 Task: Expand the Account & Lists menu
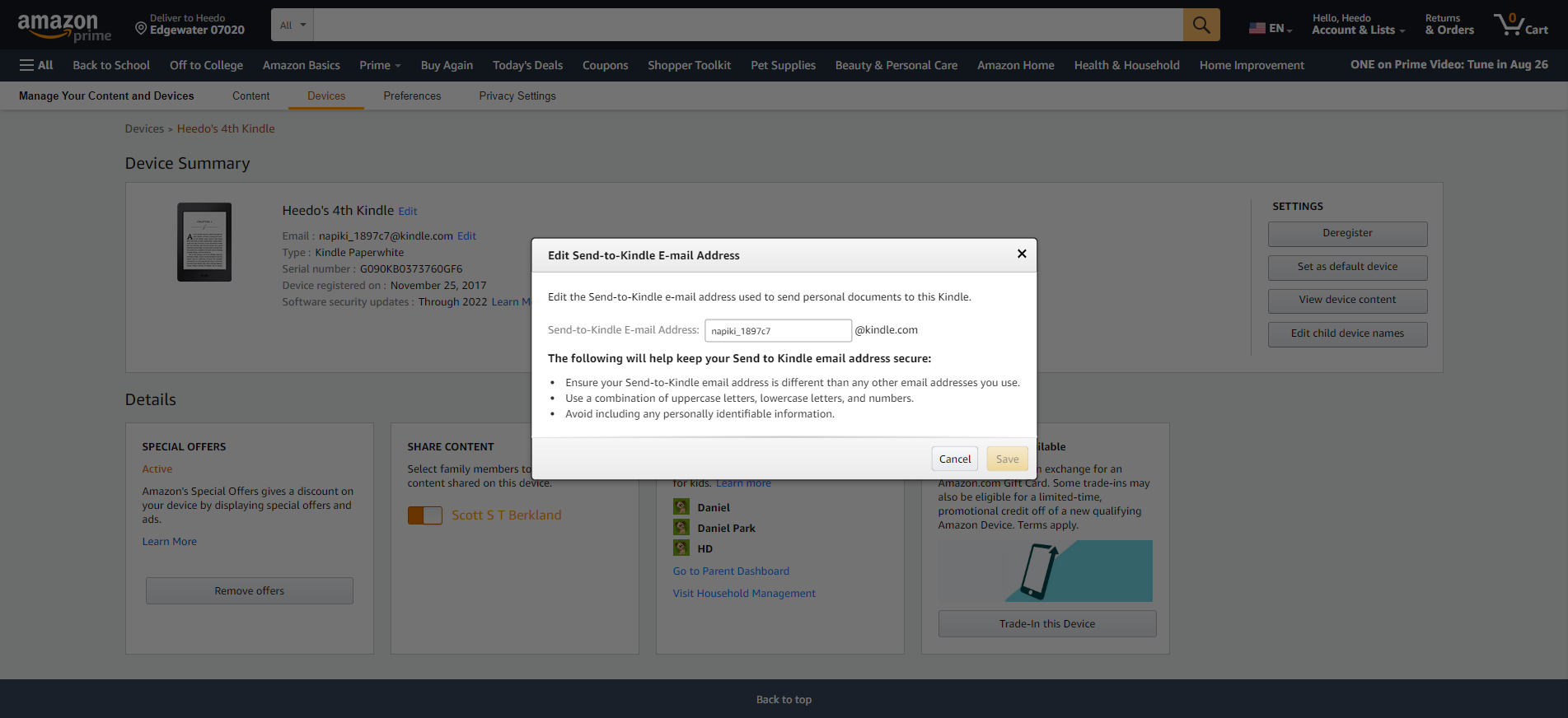coord(1358,25)
